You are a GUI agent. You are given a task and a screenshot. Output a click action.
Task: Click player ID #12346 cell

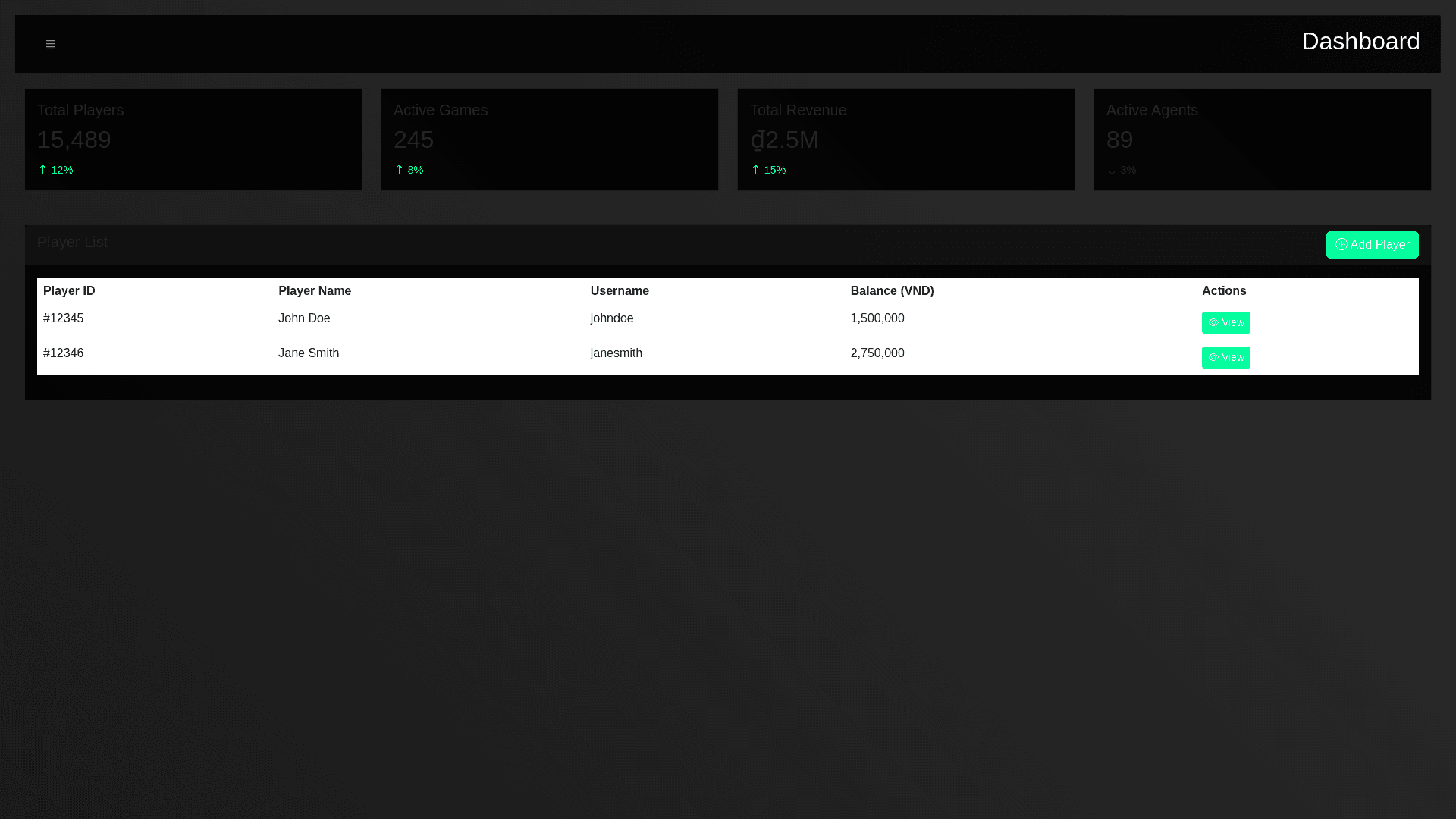(64, 353)
